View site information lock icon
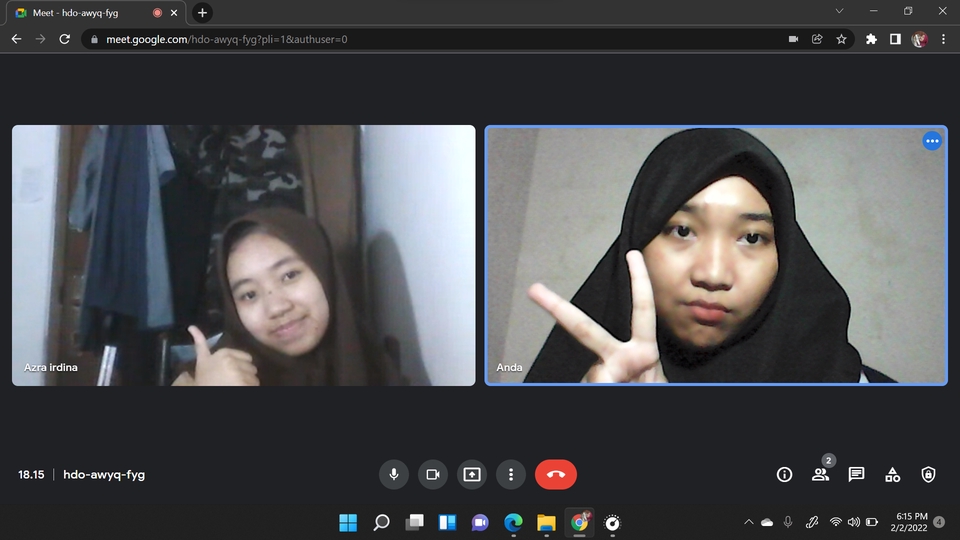 click(94, 39)
